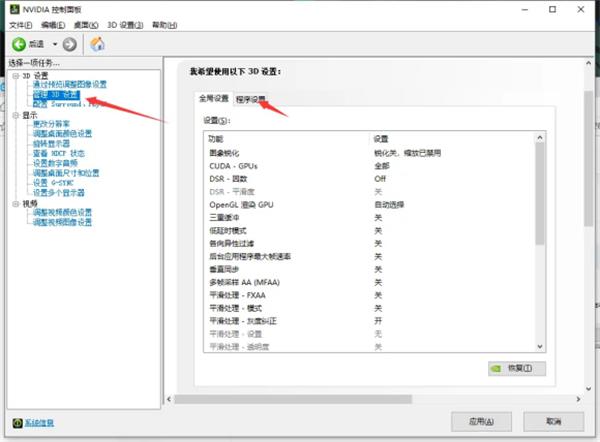
Task: Select the 低延时模式 row
Action: coord(369,231)
